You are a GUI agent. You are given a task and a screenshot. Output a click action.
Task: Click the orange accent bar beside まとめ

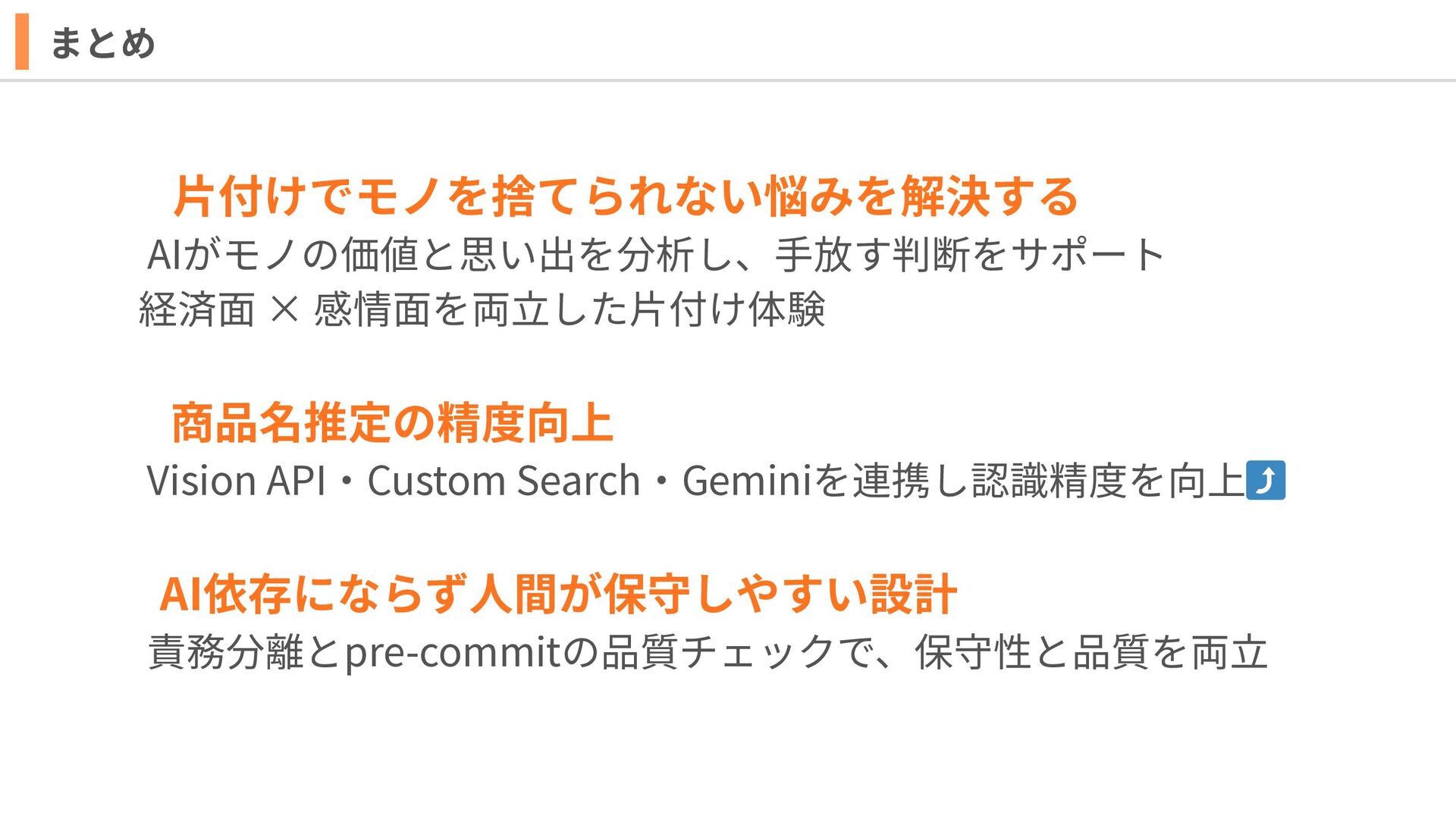pos(22,42)
